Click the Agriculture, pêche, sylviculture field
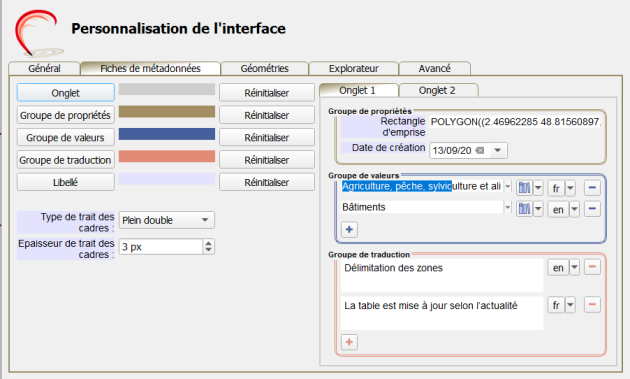The width and height of the screenshot is (630, 379). [422, 186]
